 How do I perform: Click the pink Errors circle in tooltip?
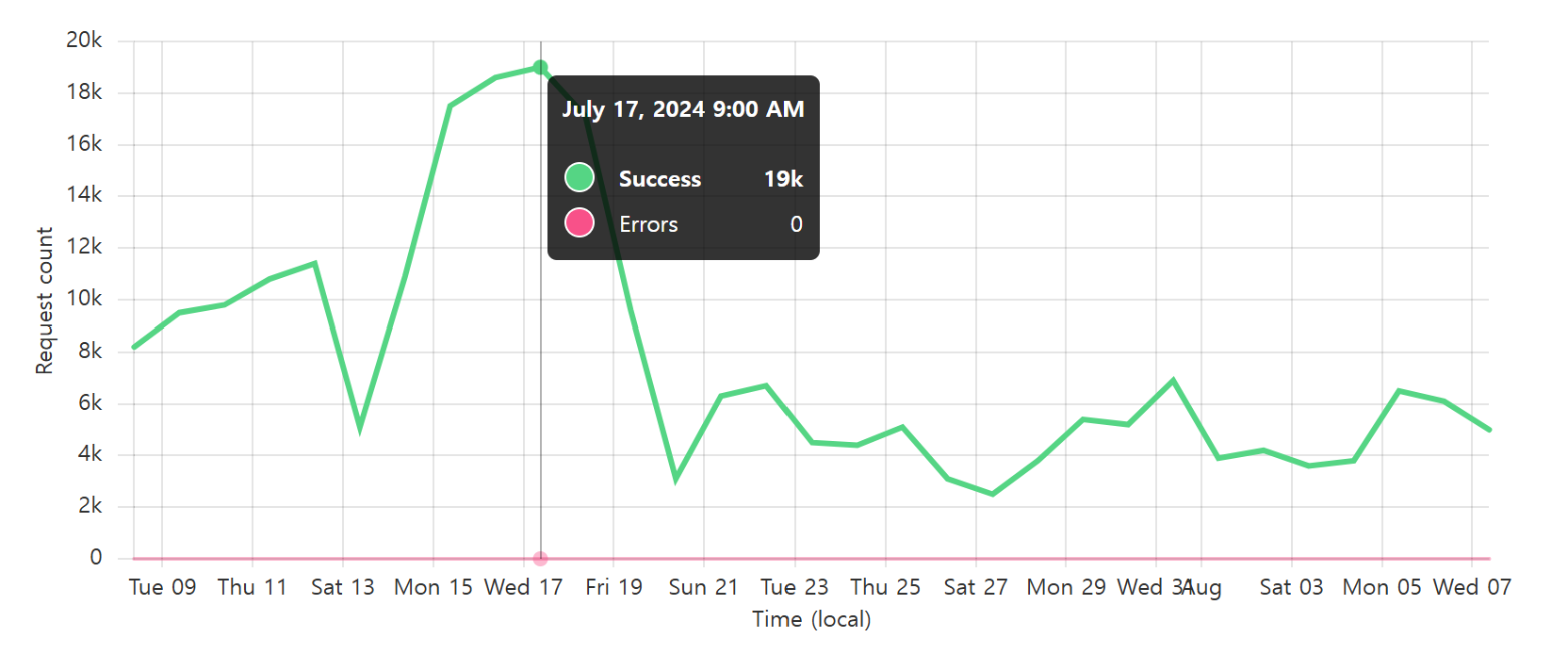pyautogui.click(x=580, y=222)
